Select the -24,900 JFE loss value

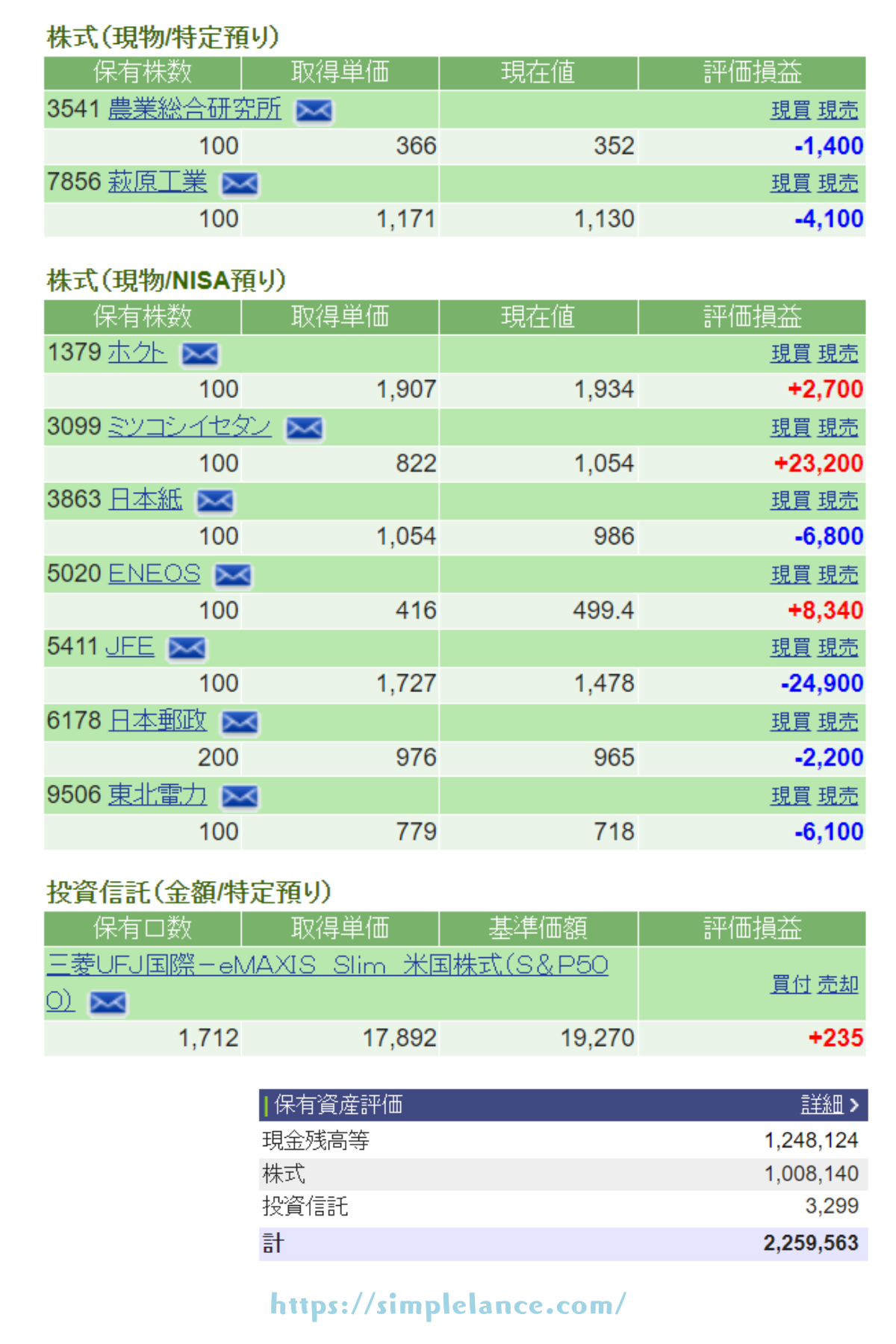[x=822, y=683]
